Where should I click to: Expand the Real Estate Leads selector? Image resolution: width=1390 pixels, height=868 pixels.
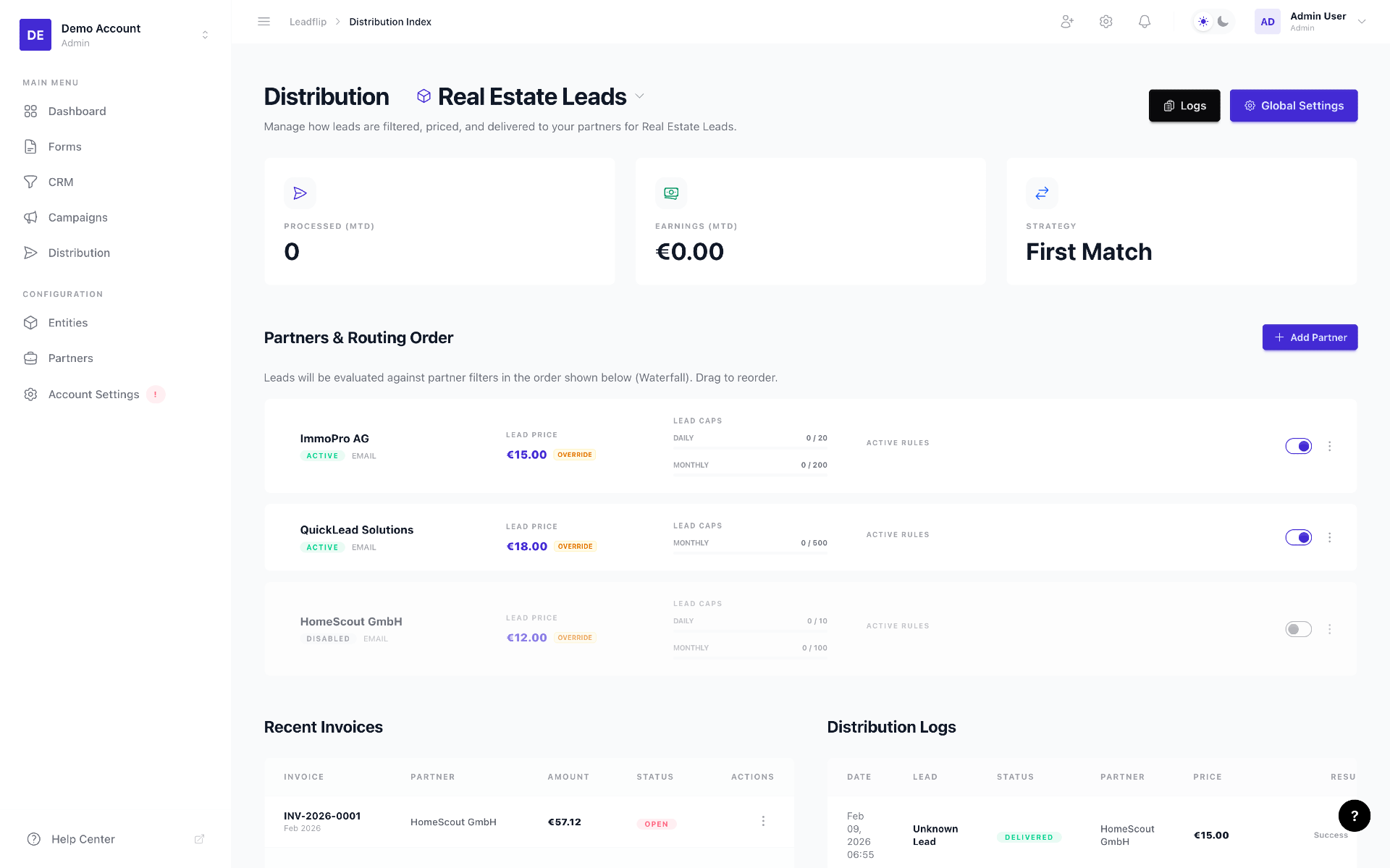click(x=639, y=96)
